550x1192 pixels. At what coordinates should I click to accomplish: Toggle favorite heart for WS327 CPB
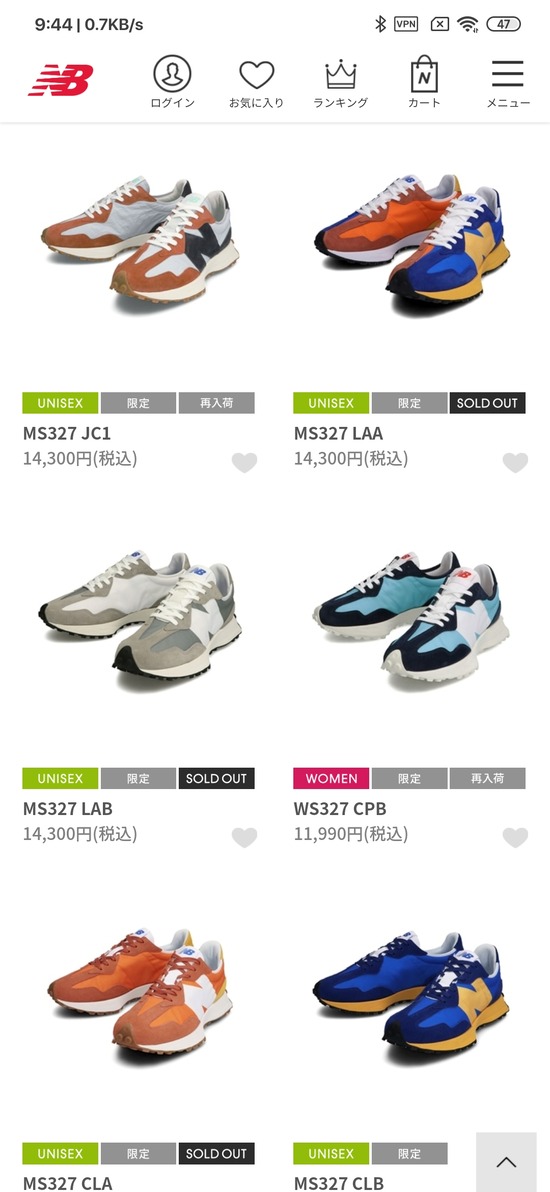(x=515, y=837)
